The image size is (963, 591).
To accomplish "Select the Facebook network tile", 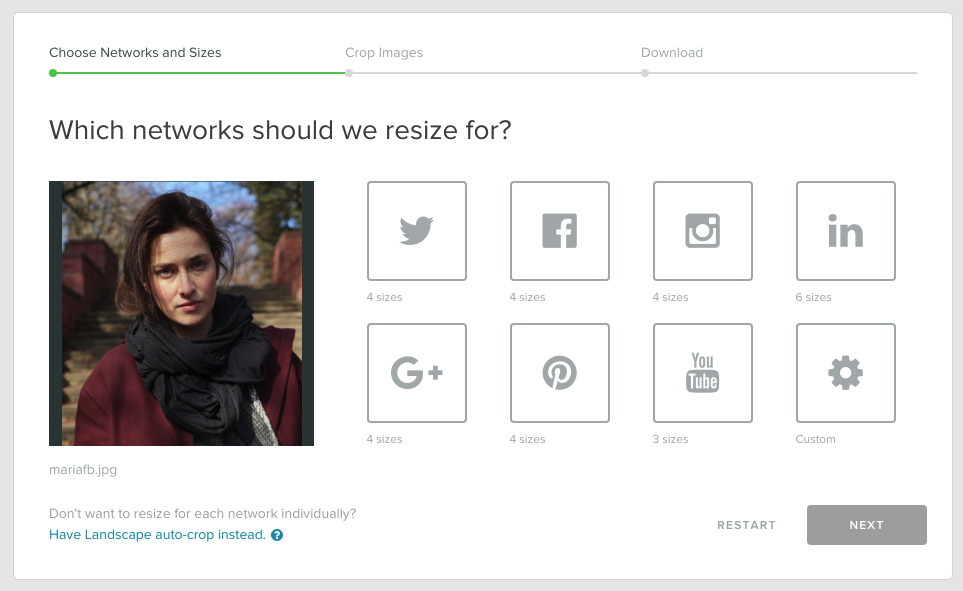I will (559, 231).
